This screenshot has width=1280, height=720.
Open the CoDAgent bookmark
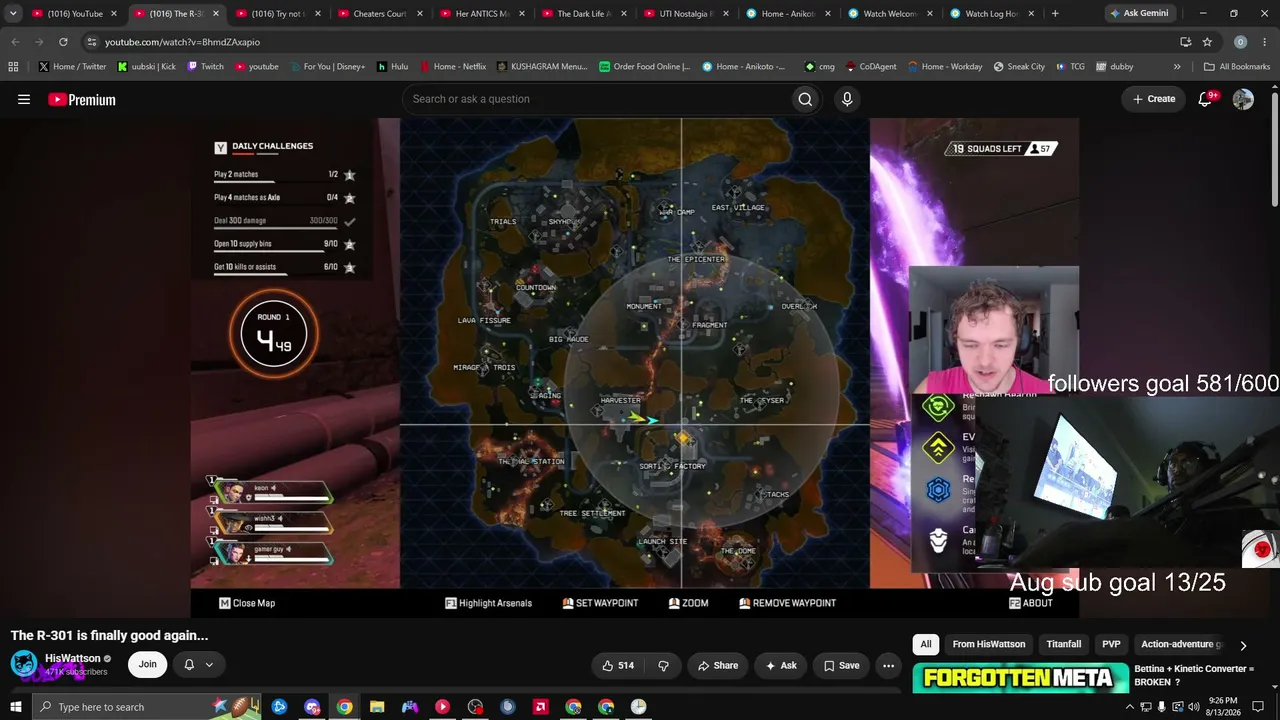point(870,67)
